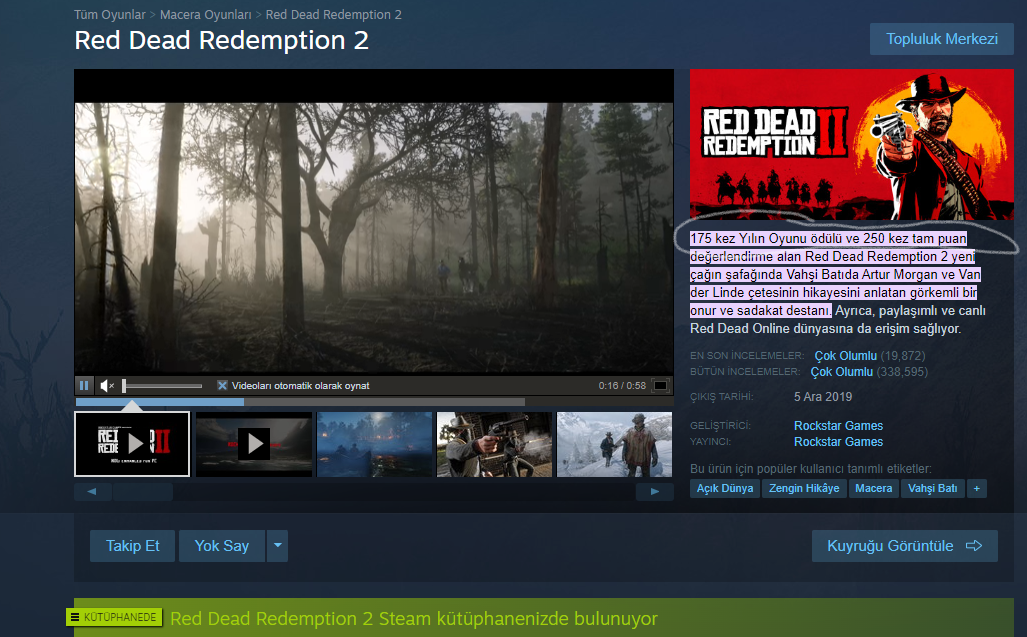Viewport: 1027px width, 637px height.
Task: Click the left arrow of thumbnail strip
Action: pos(92,492)
